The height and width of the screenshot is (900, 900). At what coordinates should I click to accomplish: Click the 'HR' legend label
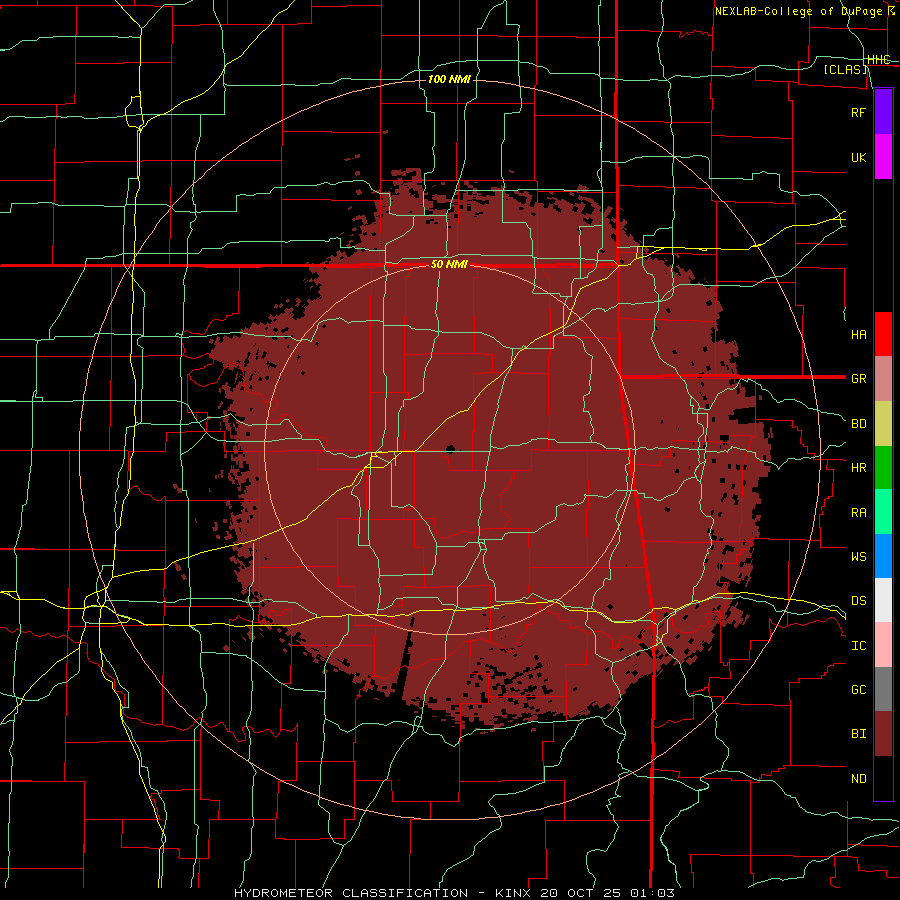click(x=858, y=468)
